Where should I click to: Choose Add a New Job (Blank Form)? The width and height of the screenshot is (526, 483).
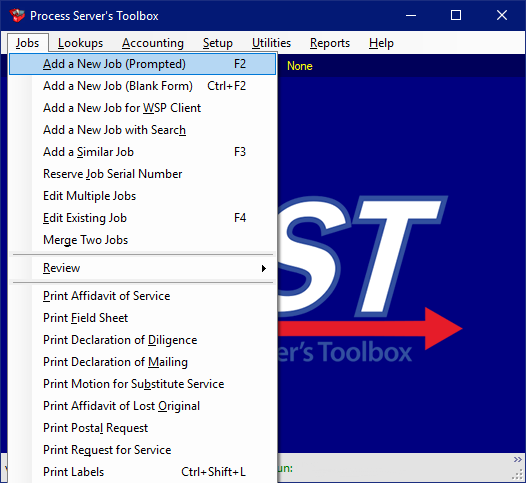point(143,86)
